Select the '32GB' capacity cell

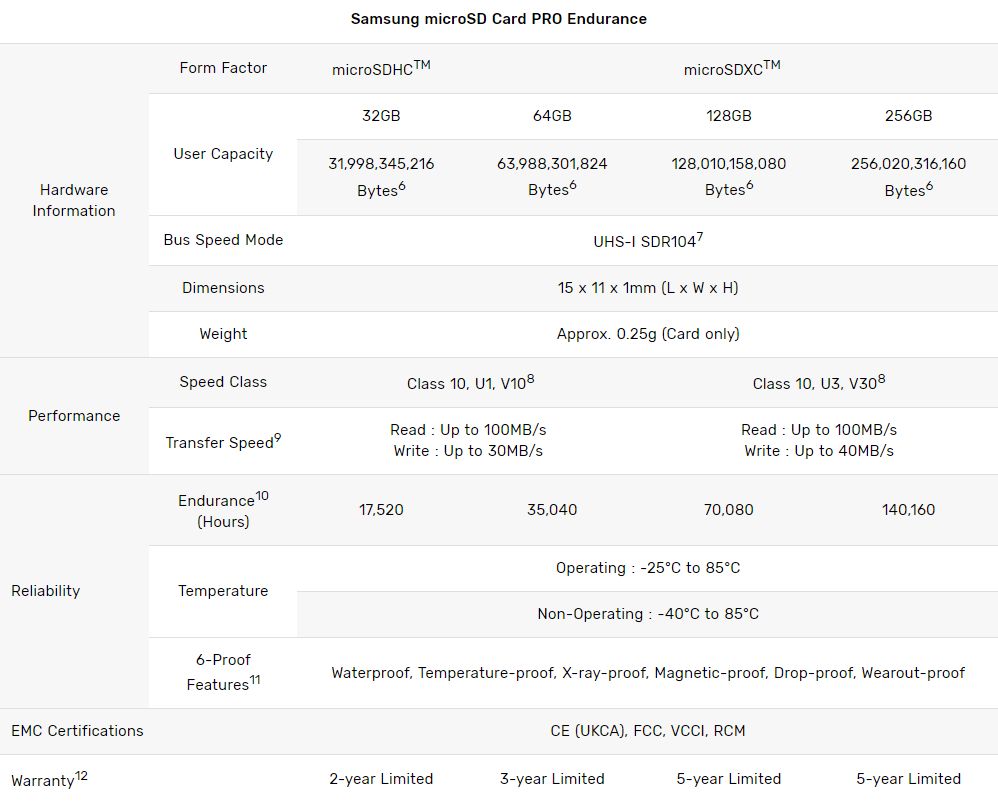pyautogui.click(x=381, y=116)
